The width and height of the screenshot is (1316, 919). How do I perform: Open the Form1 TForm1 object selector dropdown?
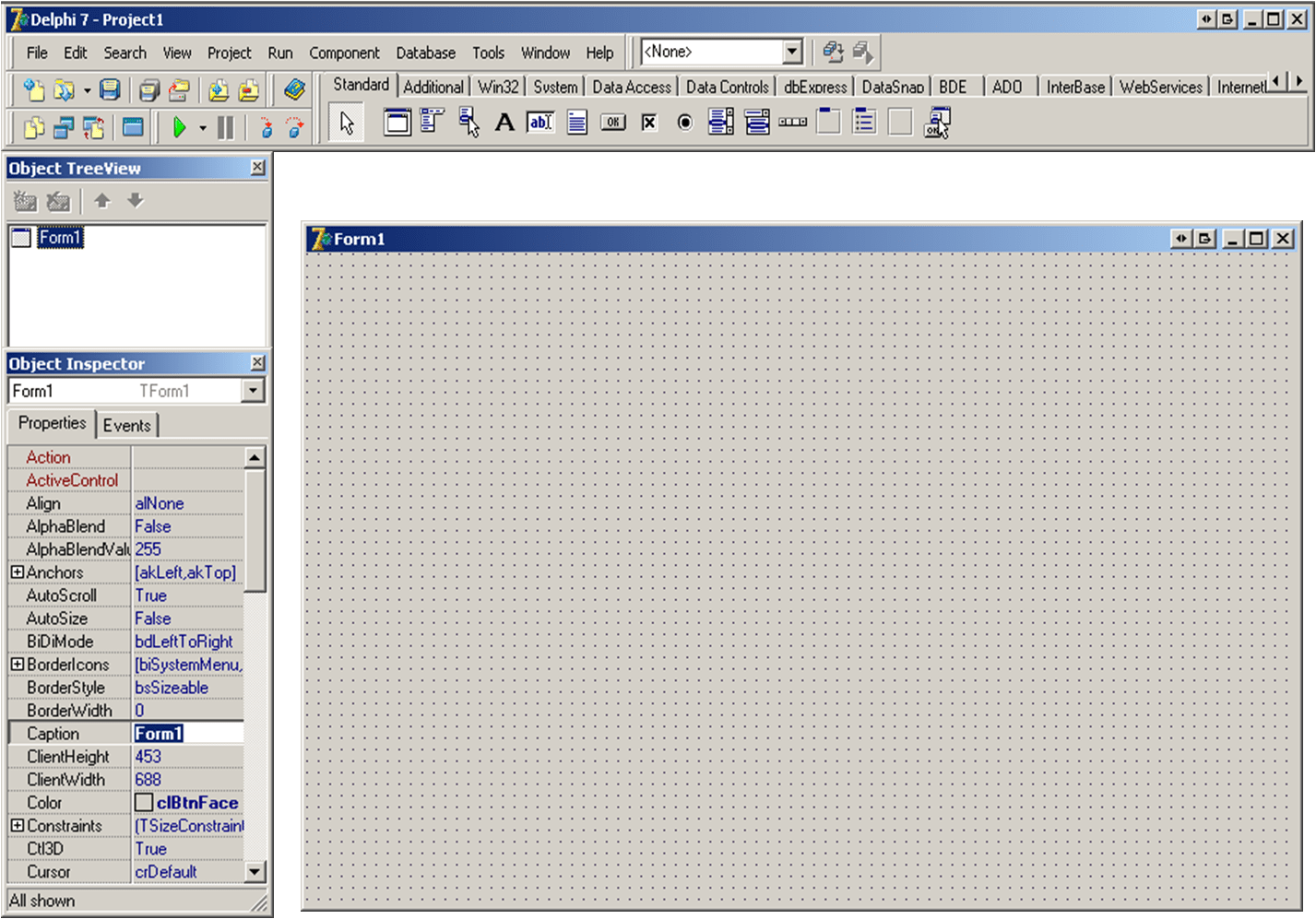(254, 391)
